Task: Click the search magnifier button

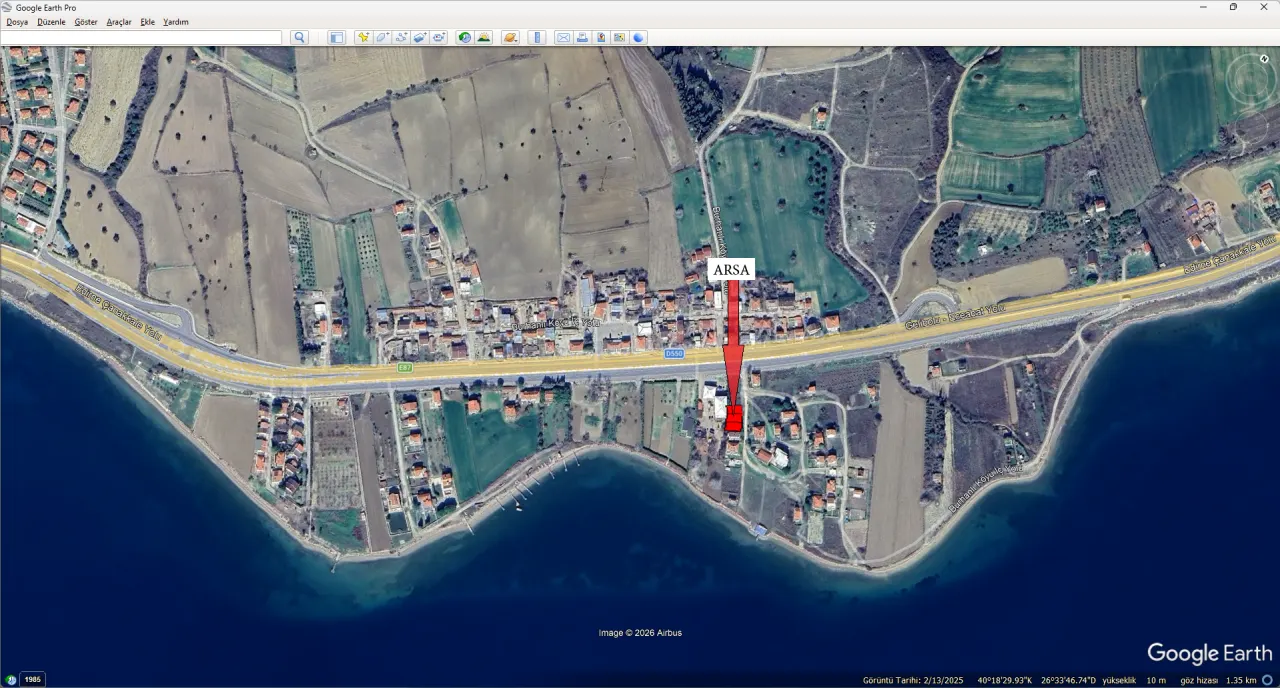Action: [299, 37]
